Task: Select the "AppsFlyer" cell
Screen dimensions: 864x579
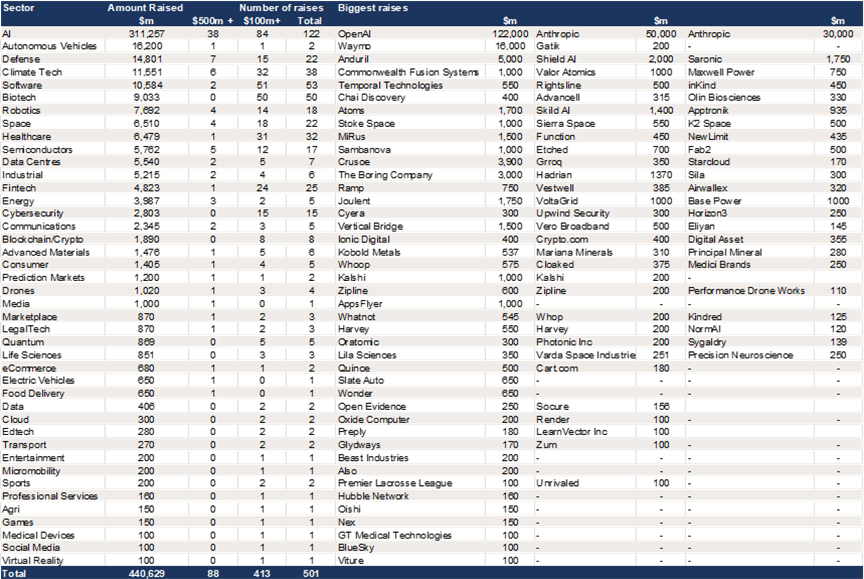Action: (x=360, y=304)
